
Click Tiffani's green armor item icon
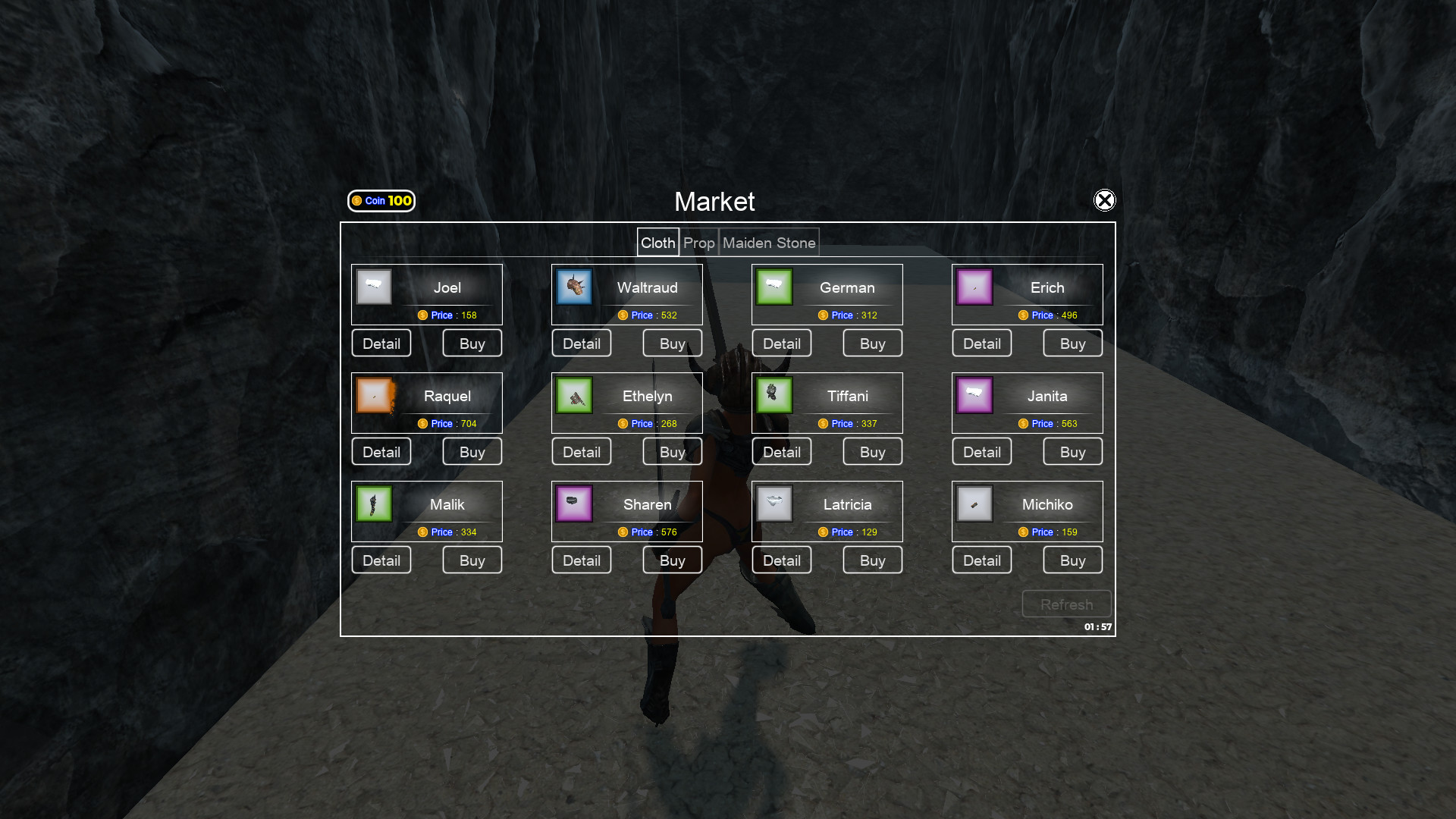[774, 395]
